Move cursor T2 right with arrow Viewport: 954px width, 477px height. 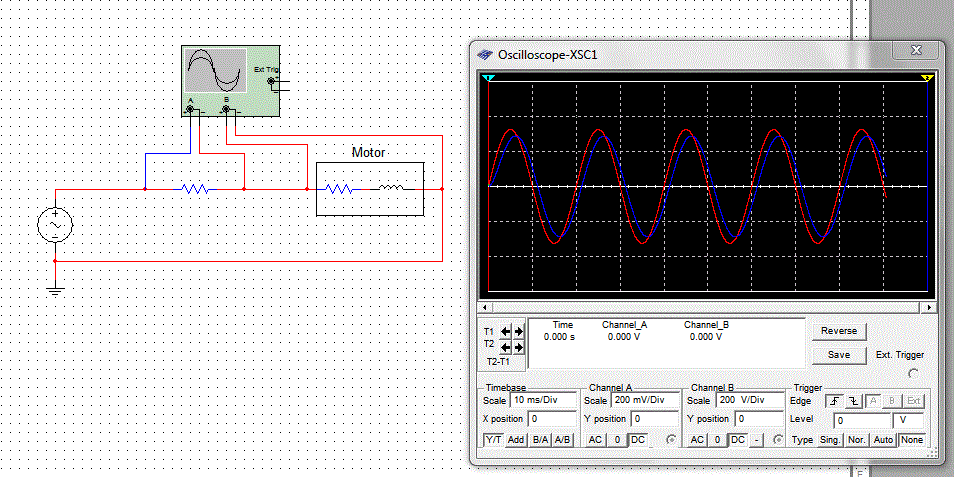(x=518, y=347)
